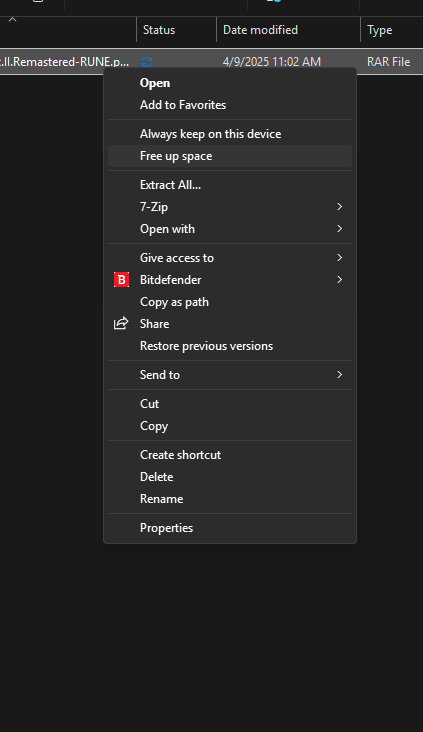Expand the Give access to chevron
The height and width of the screenshot is (732, 423).
tap(339, 257)
